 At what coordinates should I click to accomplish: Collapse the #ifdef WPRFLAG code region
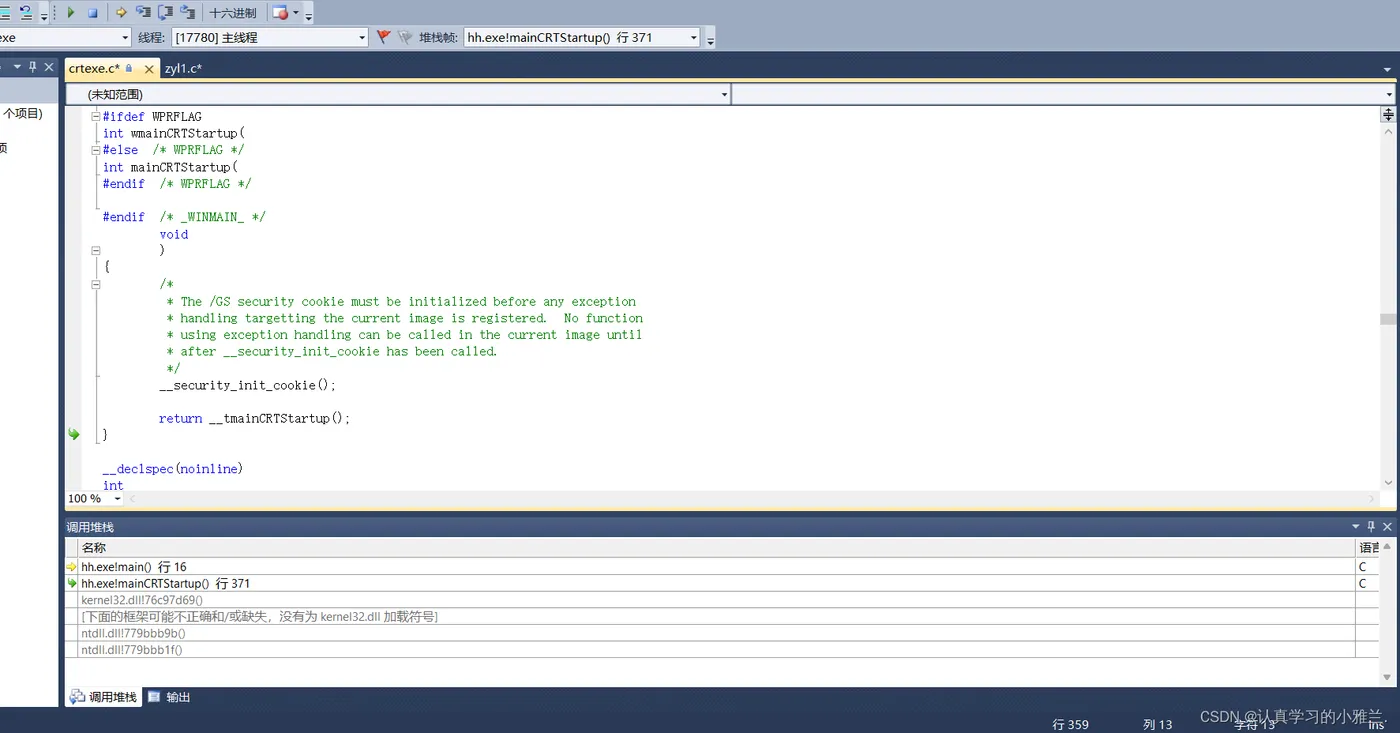coord(96,116)
